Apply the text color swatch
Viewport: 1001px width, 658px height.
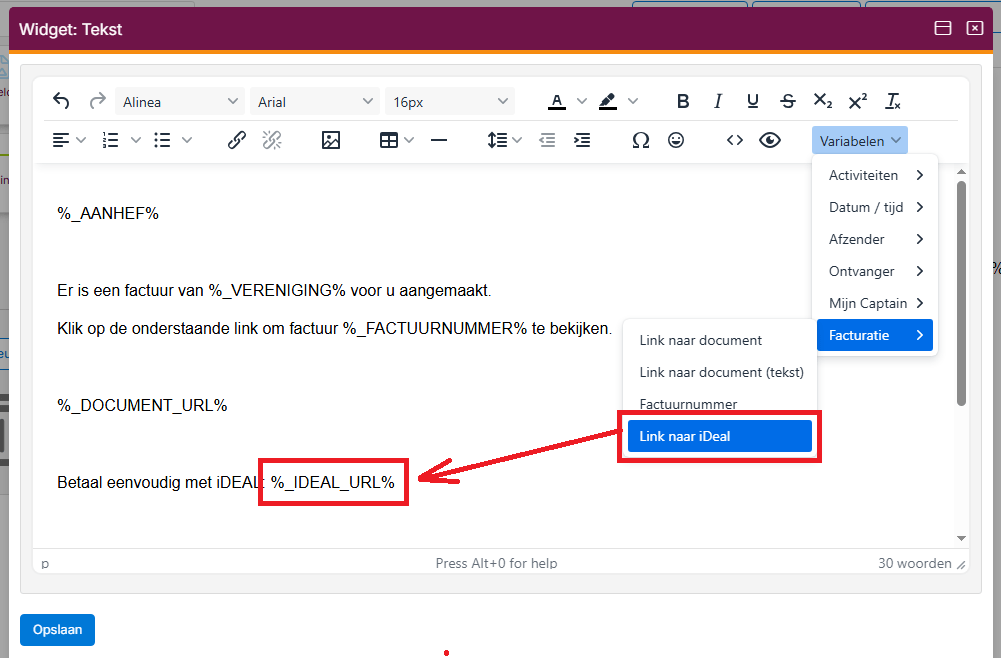pos(557,101)
